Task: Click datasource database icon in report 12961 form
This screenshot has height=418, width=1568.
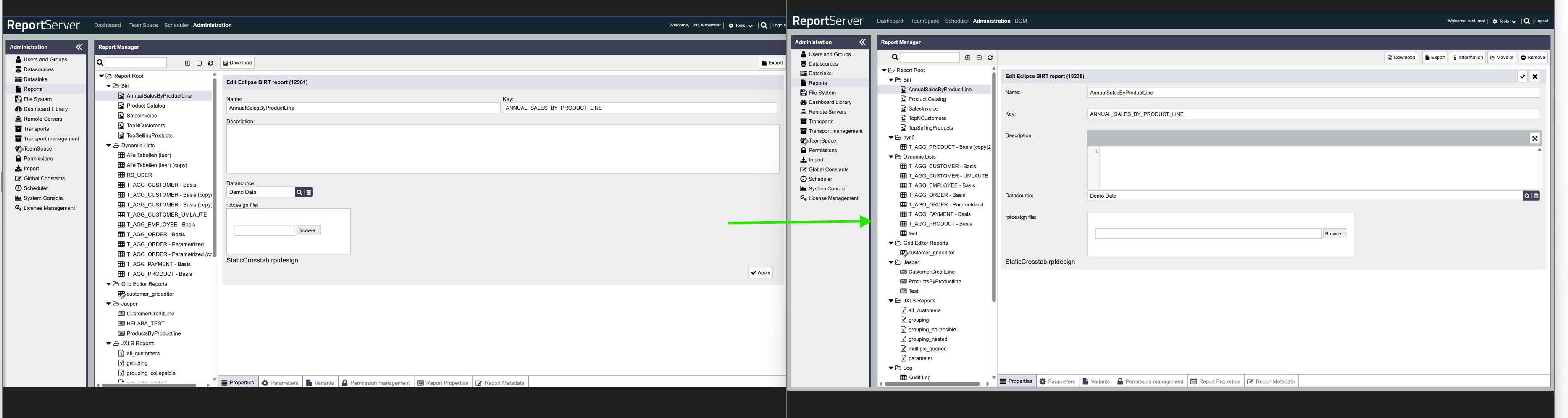Action: [309, 193]
